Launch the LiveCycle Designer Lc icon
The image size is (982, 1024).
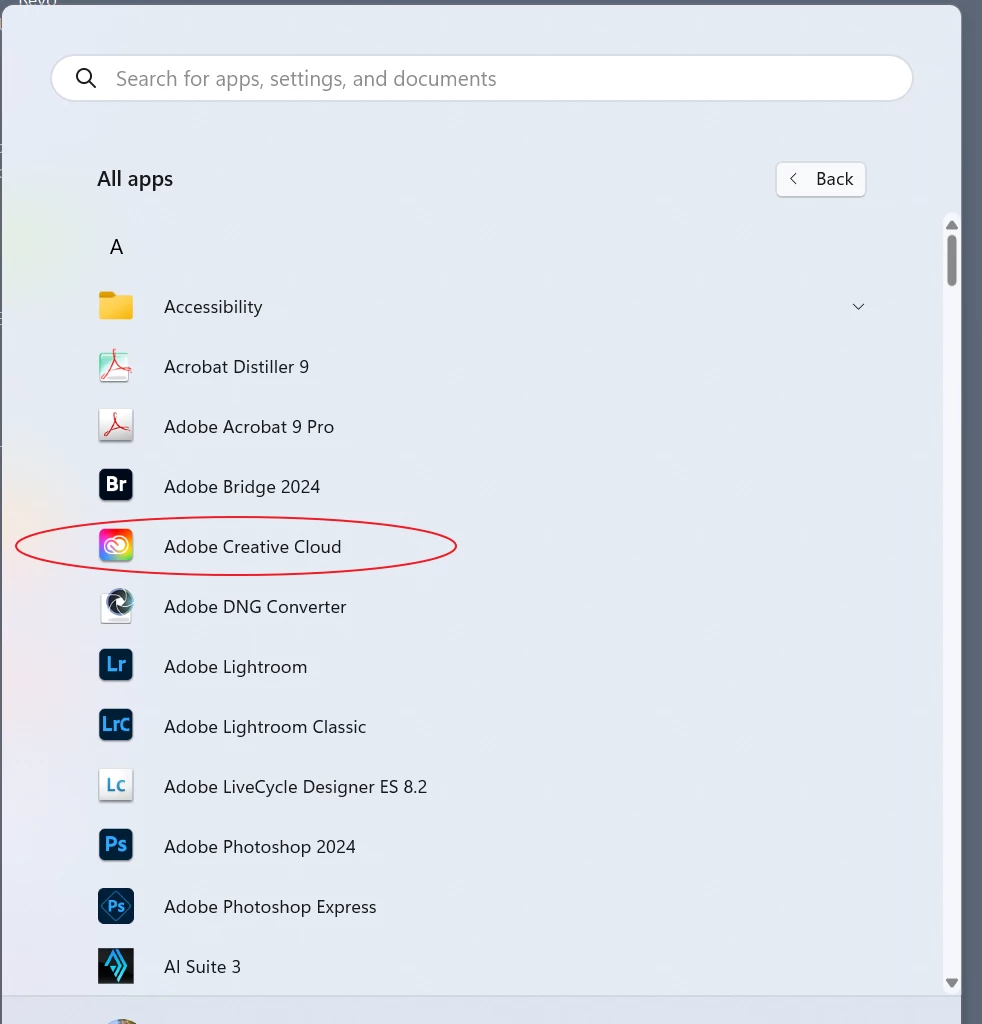116,785
